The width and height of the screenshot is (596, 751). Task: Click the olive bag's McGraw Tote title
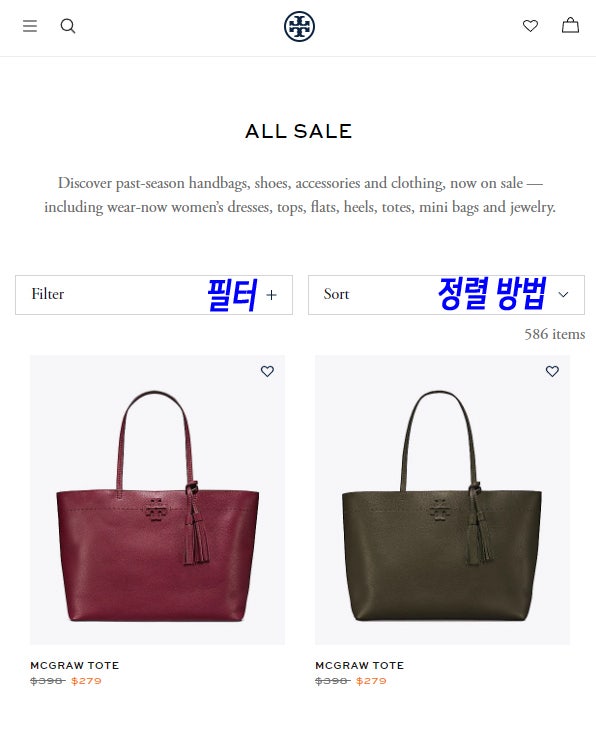tap(360, 665)
